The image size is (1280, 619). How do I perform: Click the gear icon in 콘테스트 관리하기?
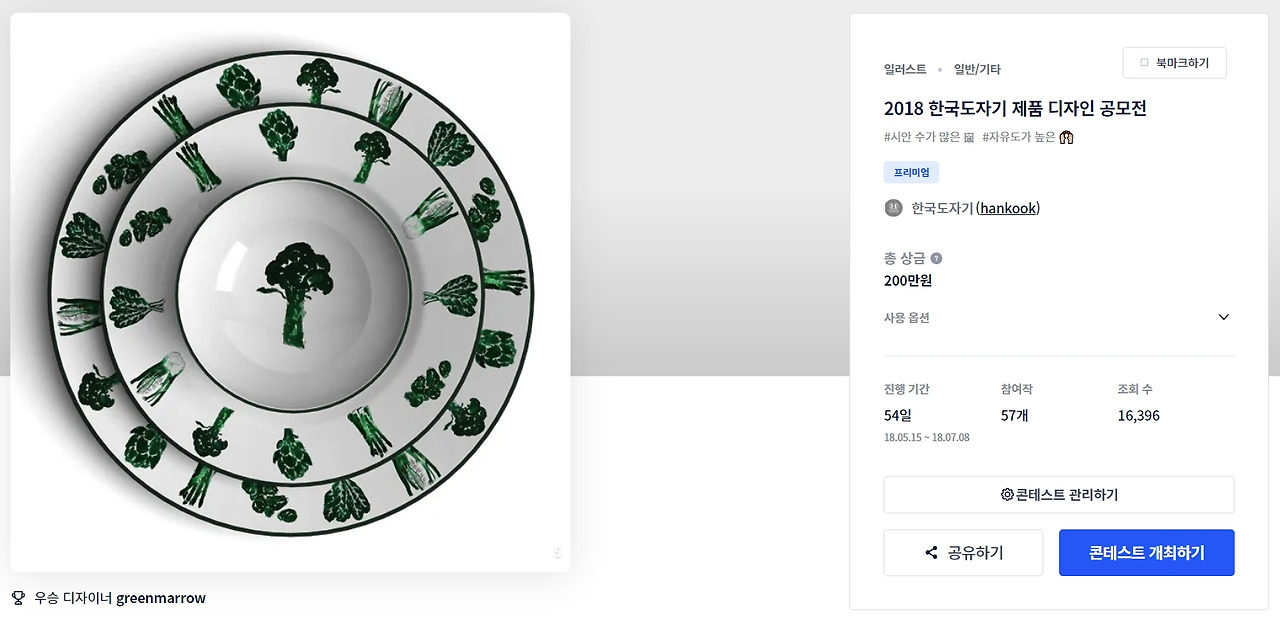[1007, 494]
